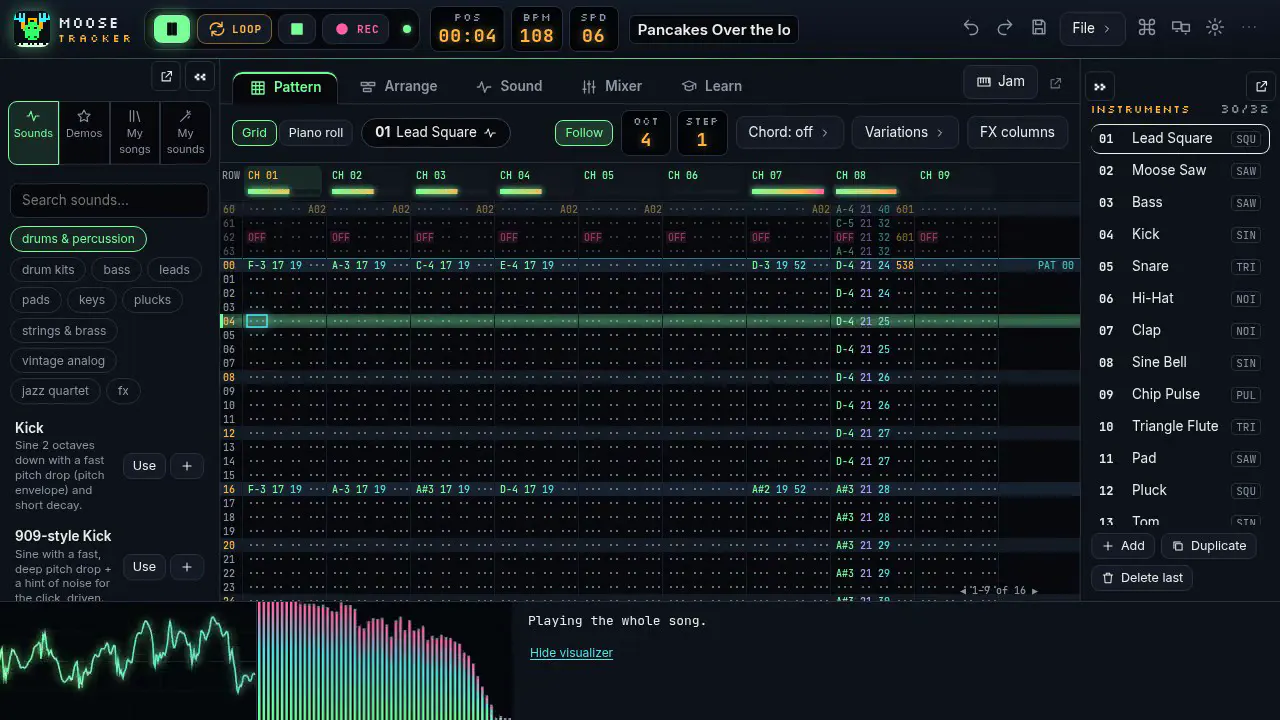Image resolution: width=1280 pixels, height=720 pixels.
Task: Duplicate the selected instrument
Action: pyautogui.click(x=1209, y=546)
